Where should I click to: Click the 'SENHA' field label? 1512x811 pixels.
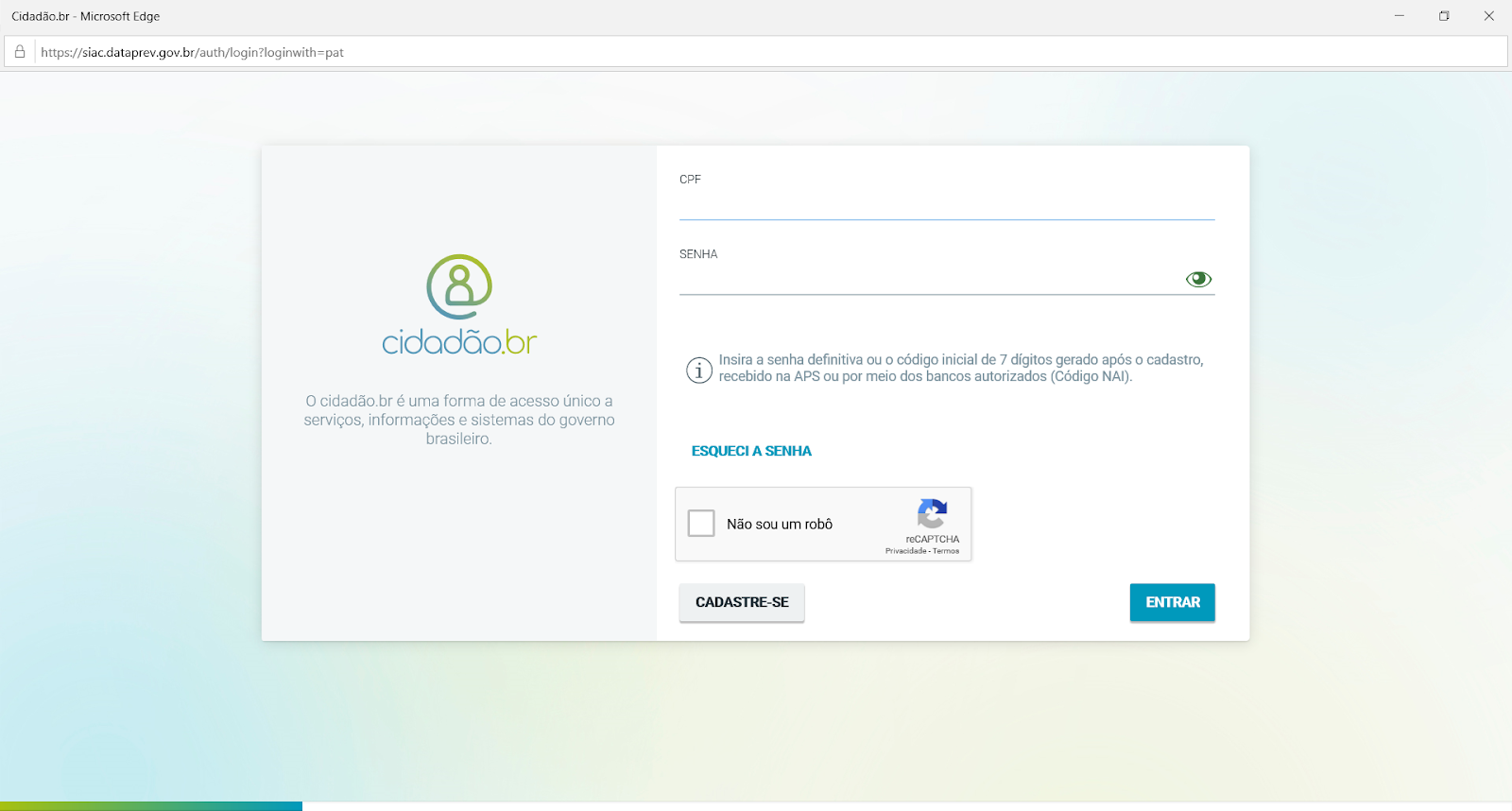click(698, 254)
